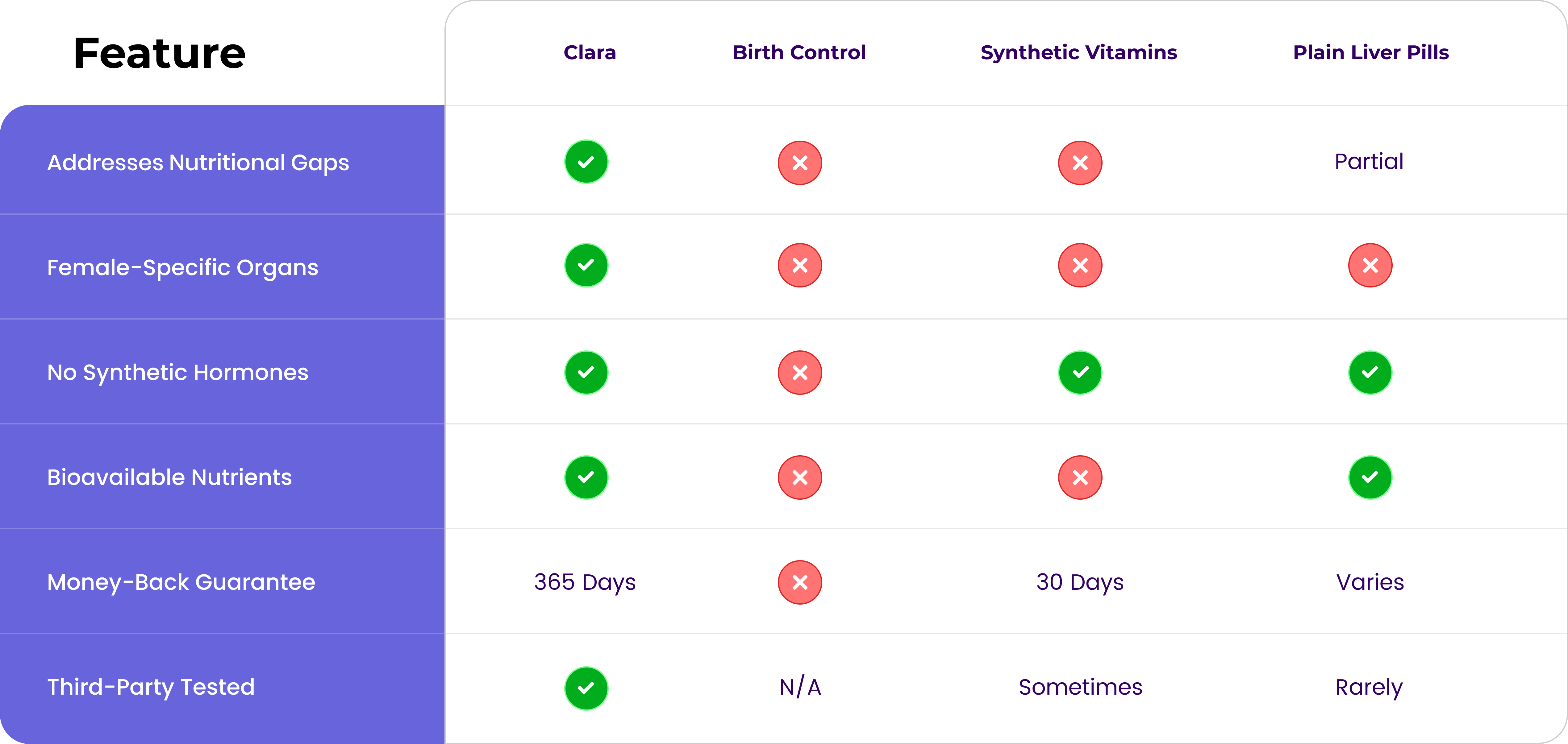Click the Sometimes label under Synthetic Vitamins

click(x=1080, y=688)
